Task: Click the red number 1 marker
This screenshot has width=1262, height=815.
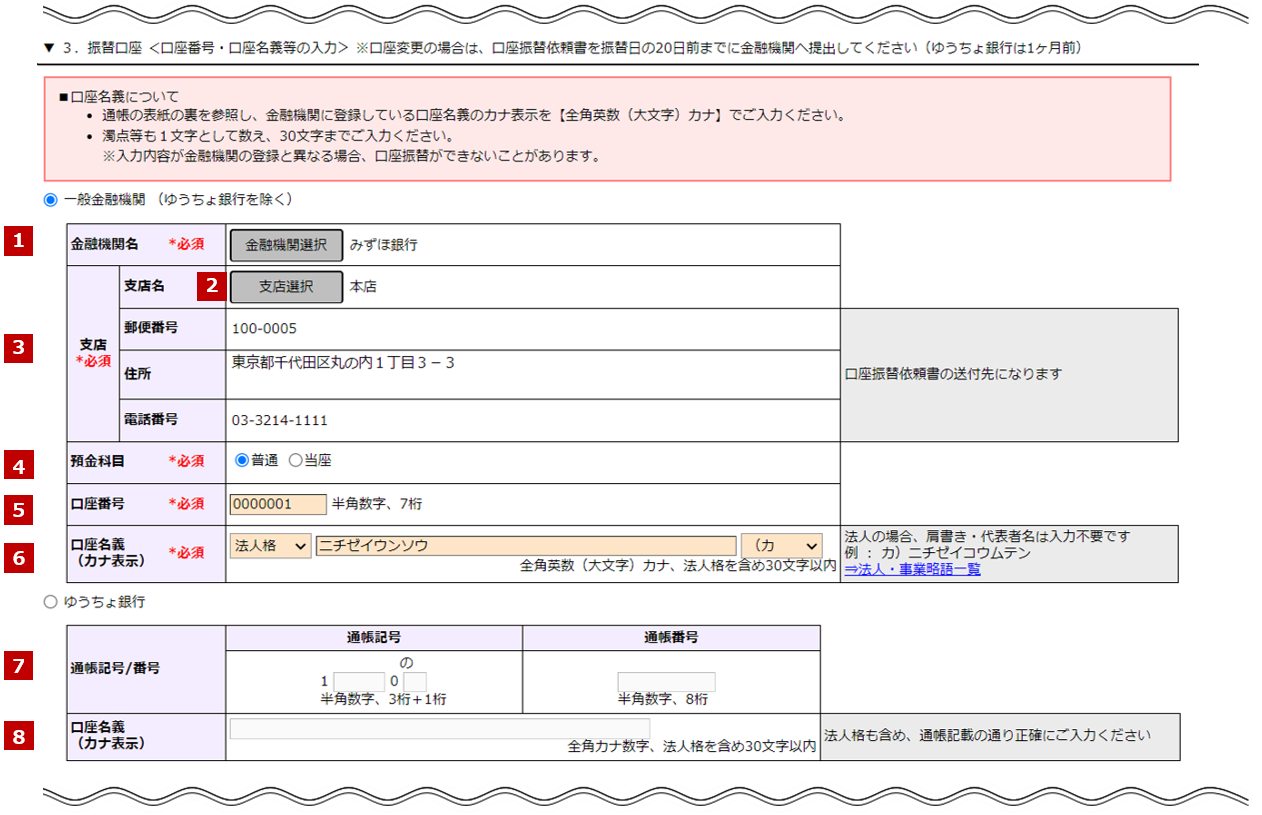Action: [19, 242]
